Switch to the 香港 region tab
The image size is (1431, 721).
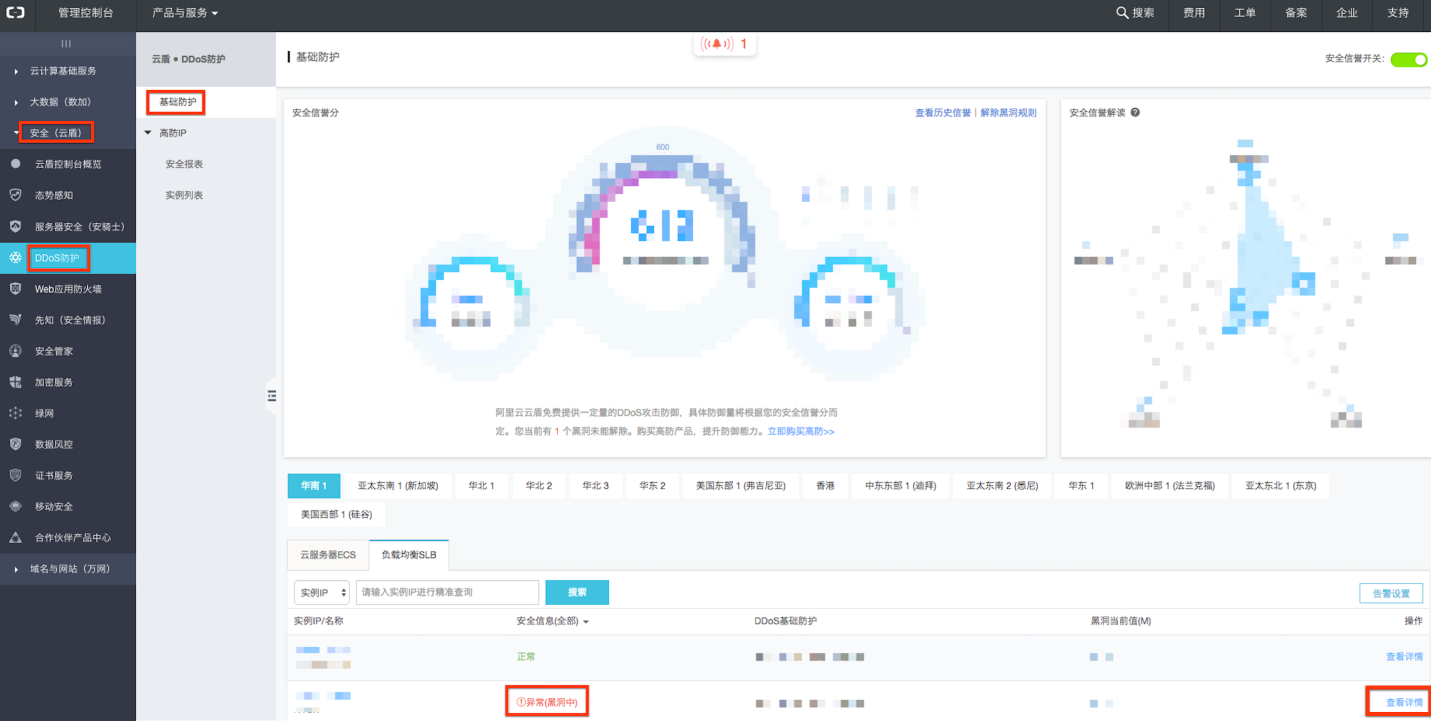click(825, 485)
